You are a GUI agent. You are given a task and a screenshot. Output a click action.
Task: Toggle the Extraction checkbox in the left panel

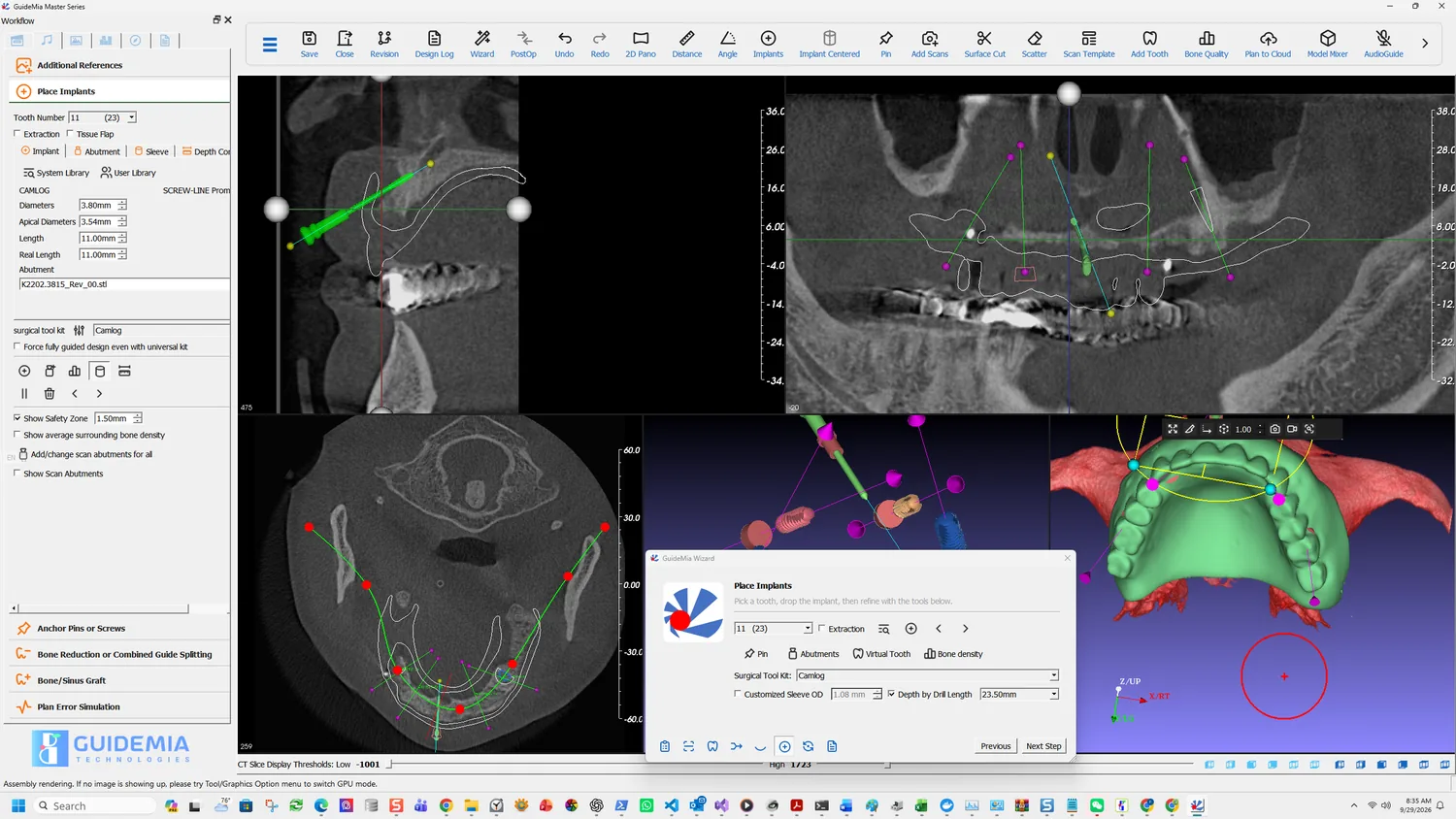[x=17, y=134]
